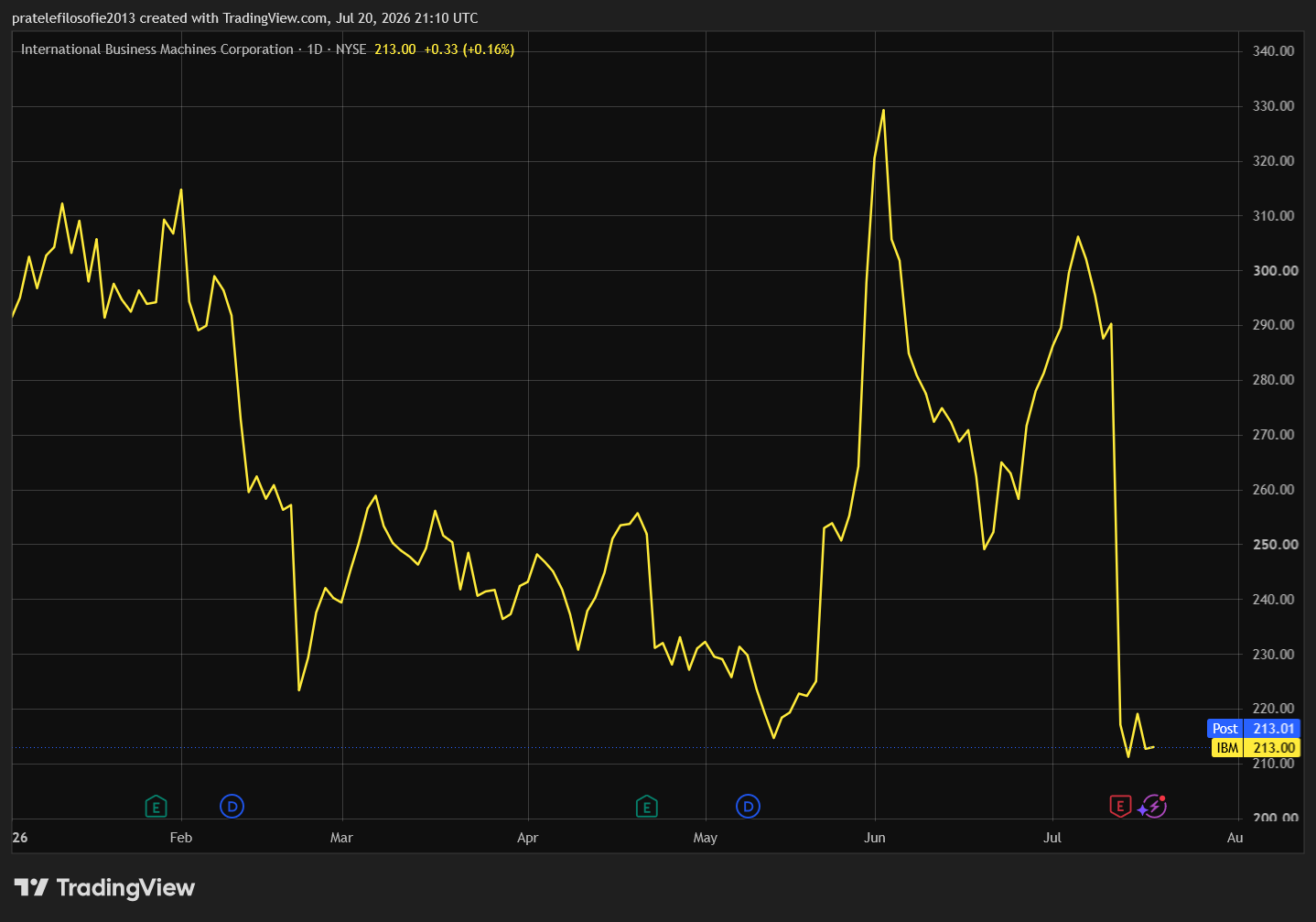Click the red earnings E marker in July
The height and width of the screenshot is (922, 1316).
point(1120,807)
